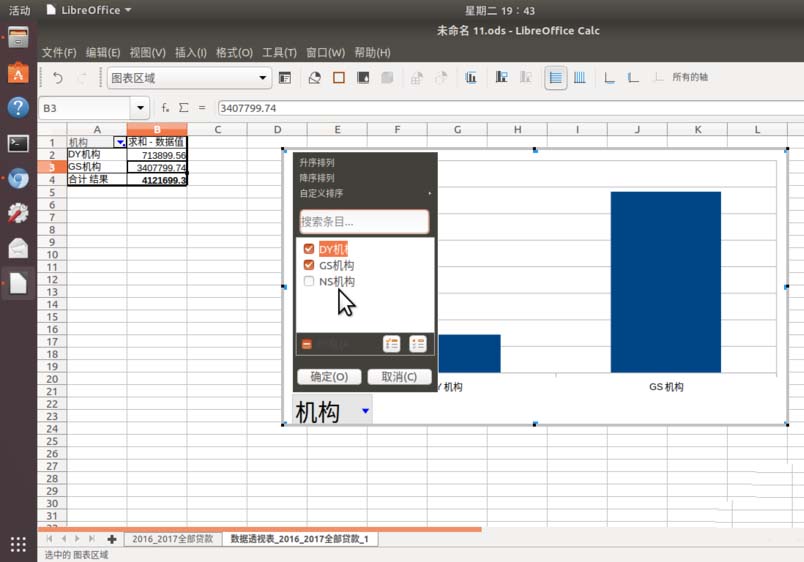Screen dimensions: 804x562
Task: Click the legend on/off toolbar icon
Action: coord(502,78)
